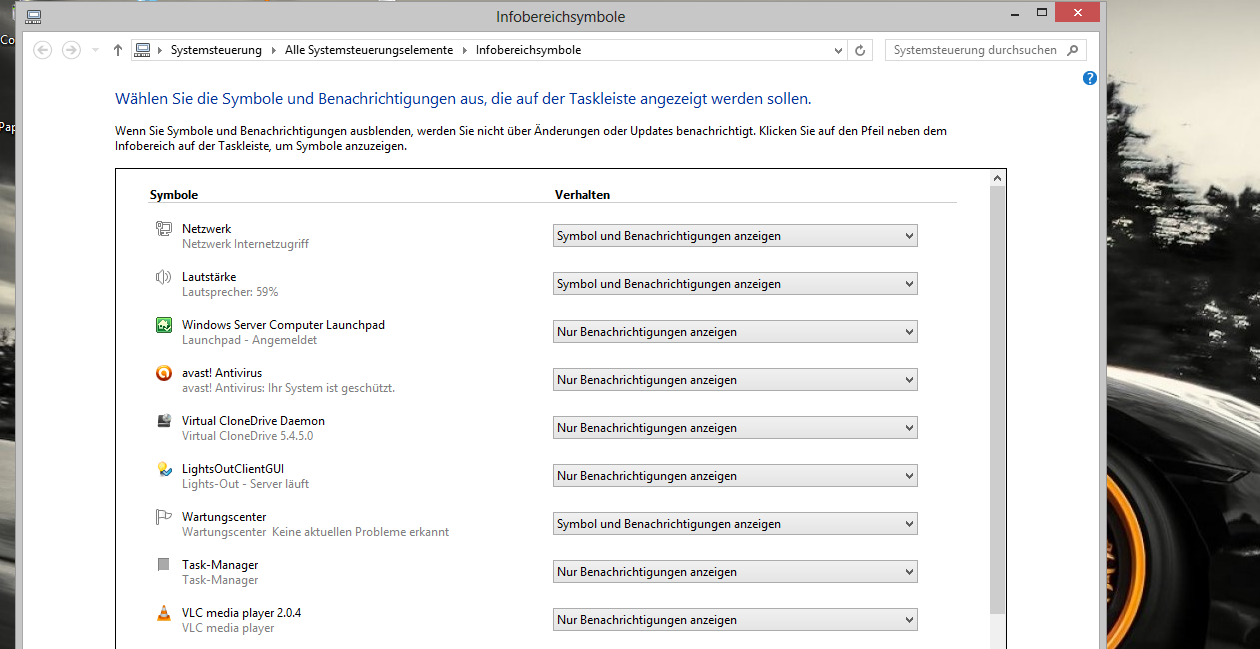
Task: Click the text Lights-Out - Server läuft
Action: pos(245,484)
